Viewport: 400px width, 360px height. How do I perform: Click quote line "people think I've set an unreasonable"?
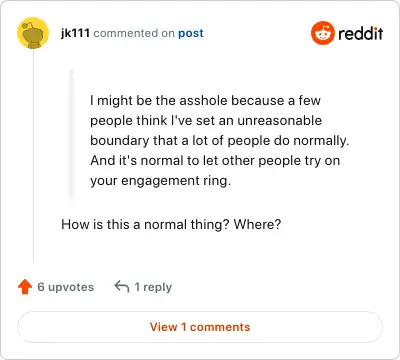pyautogui.click(x=206, y=121)
